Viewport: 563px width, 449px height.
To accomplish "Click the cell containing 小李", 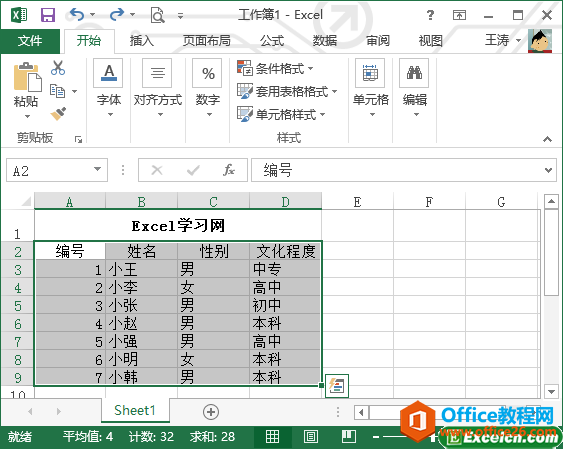I will (x=141, y=287).
